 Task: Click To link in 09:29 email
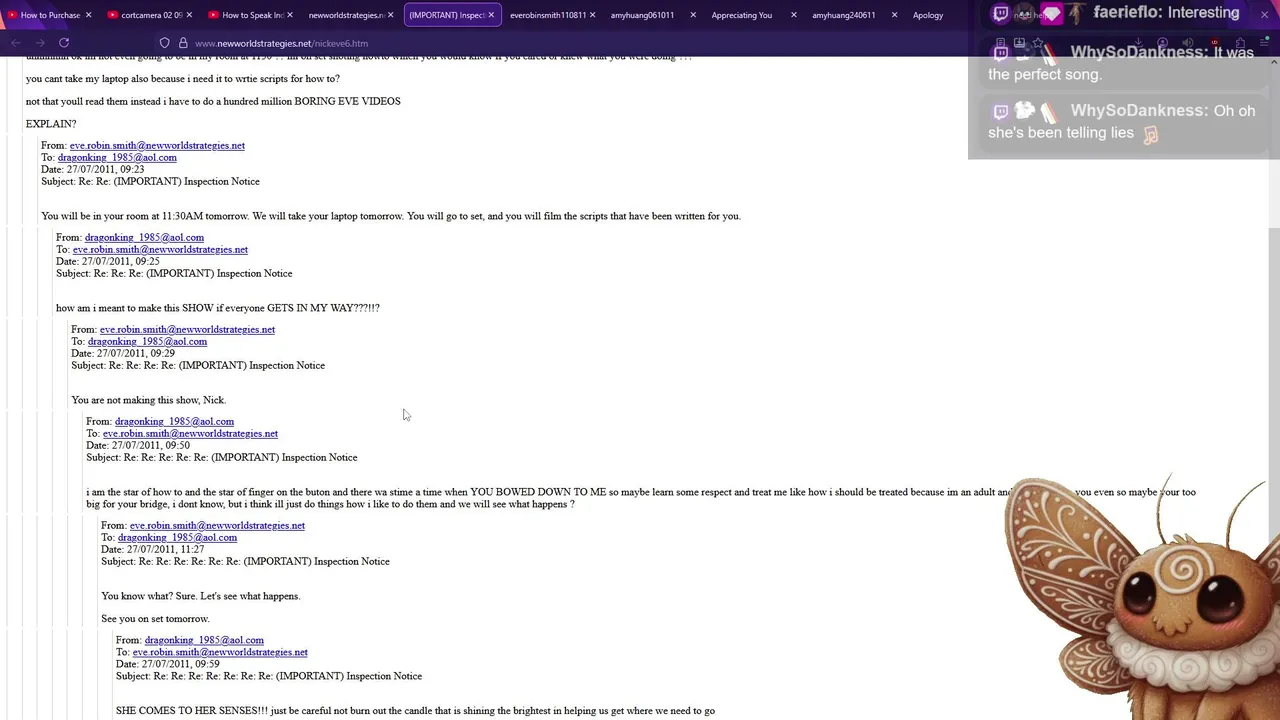point(147,341)
